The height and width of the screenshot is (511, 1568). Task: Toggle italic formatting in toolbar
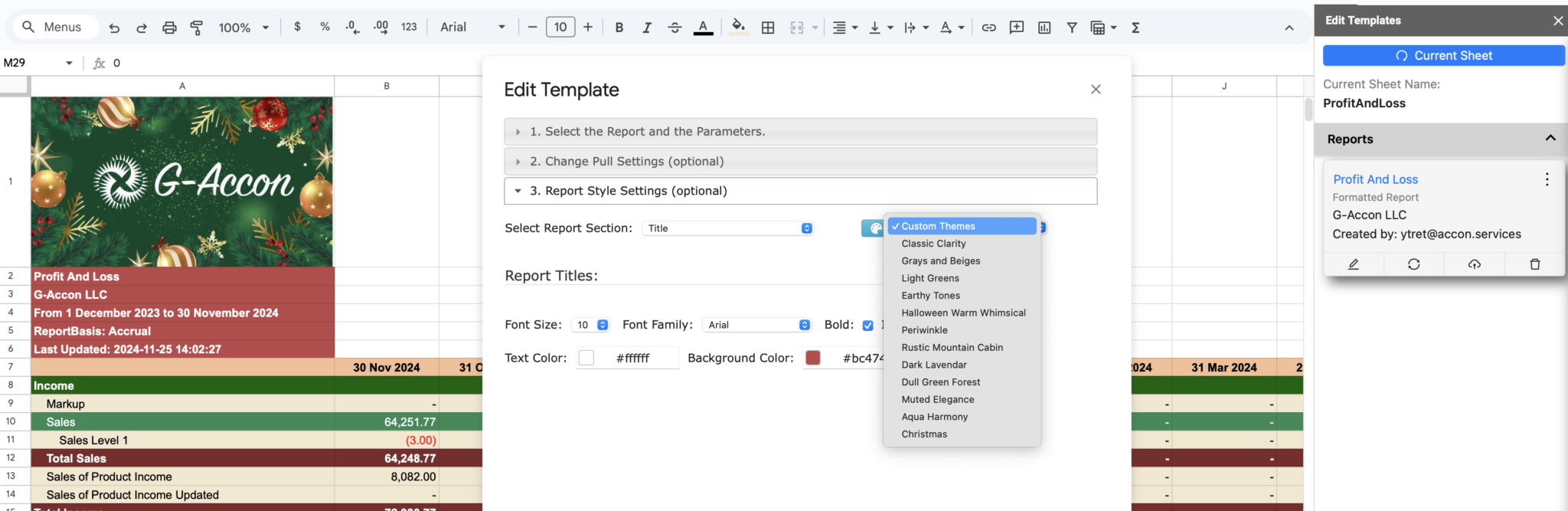647,28
